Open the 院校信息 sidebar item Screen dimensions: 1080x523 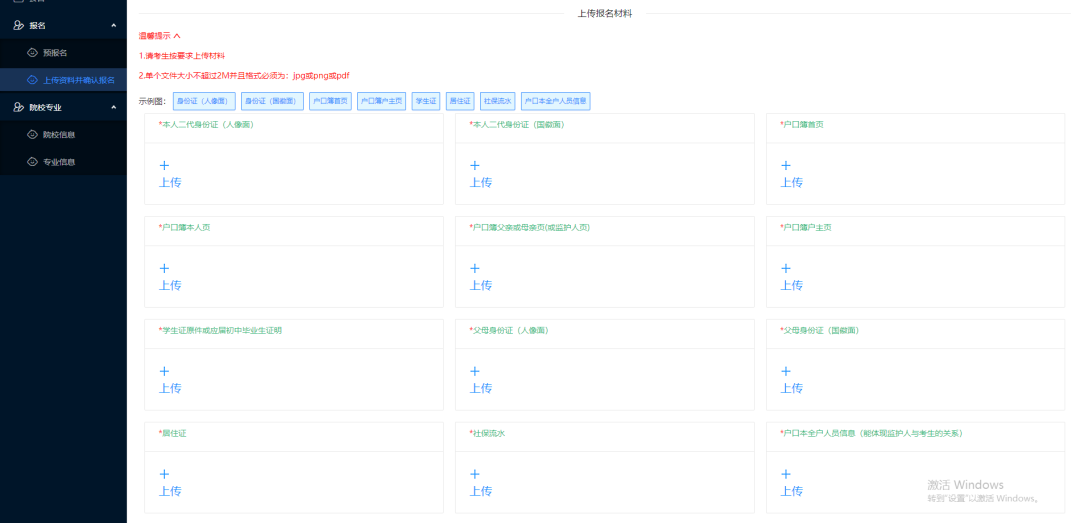pyautogui.click(x=59, y=134)
